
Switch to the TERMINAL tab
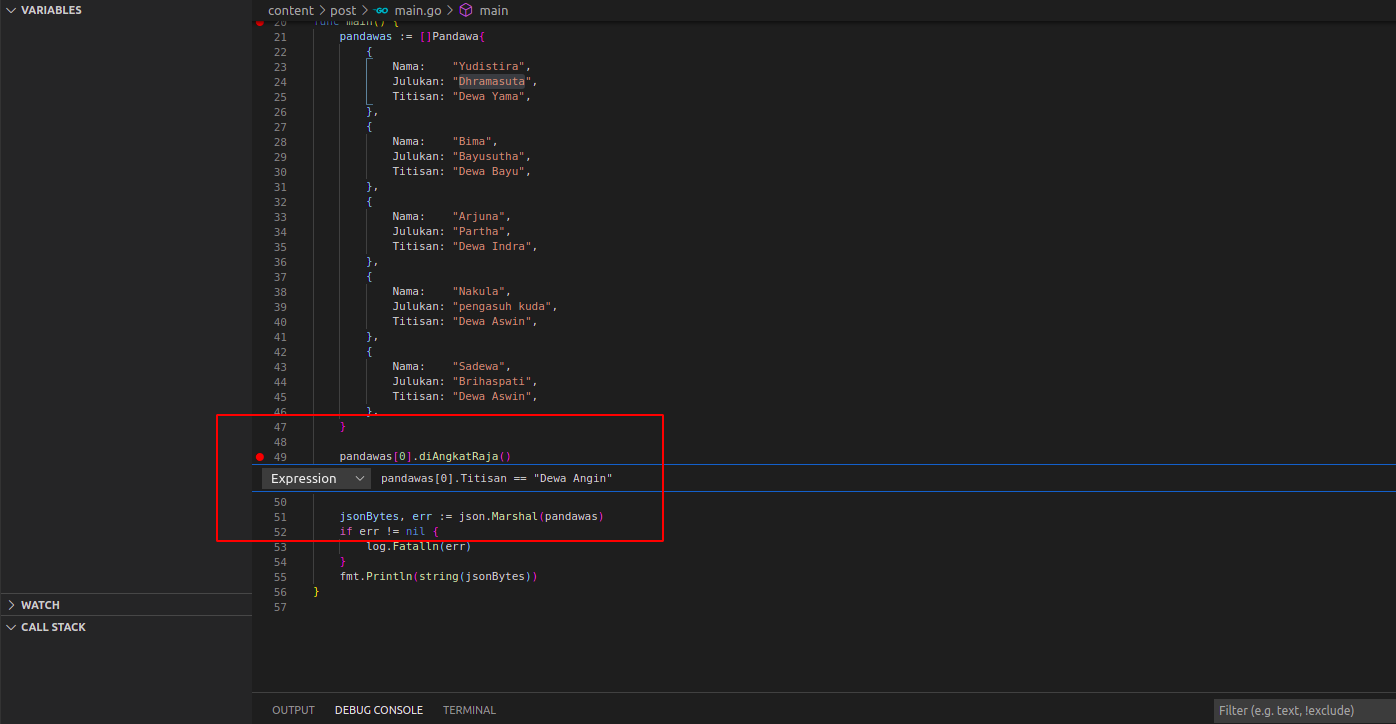coord(469,710)
